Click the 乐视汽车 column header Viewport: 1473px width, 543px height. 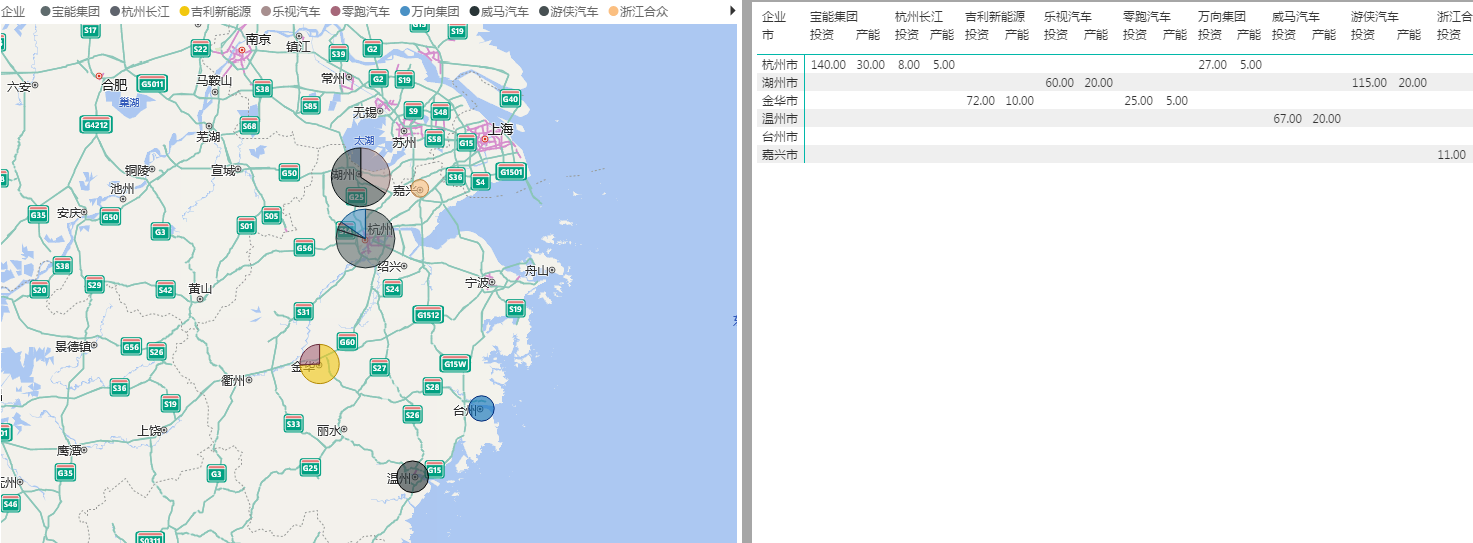[1067, 18]
